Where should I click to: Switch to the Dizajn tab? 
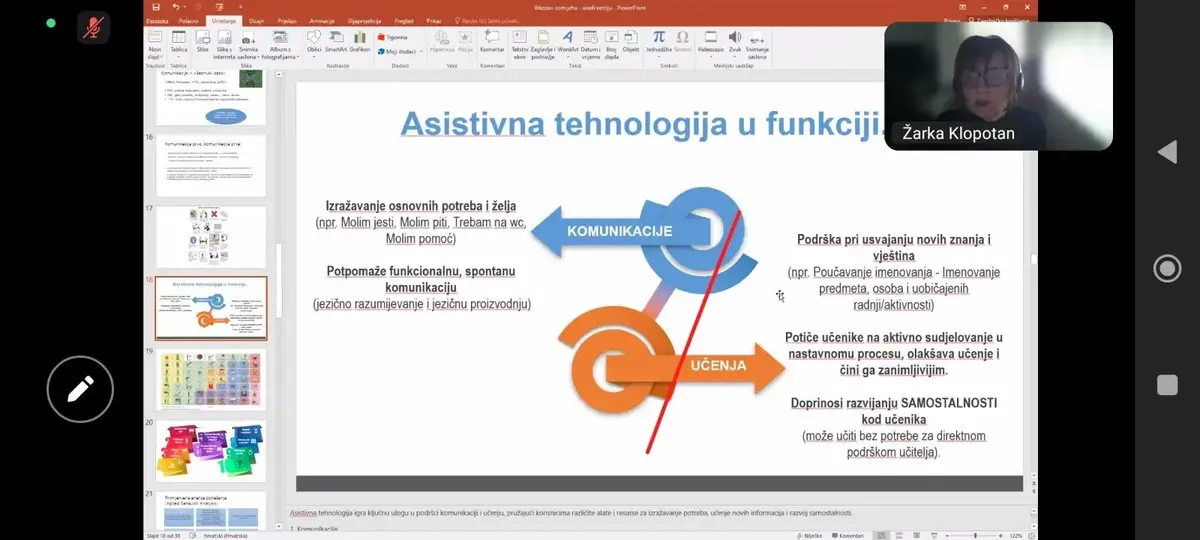pyautogui.click(x=256, y=20)
